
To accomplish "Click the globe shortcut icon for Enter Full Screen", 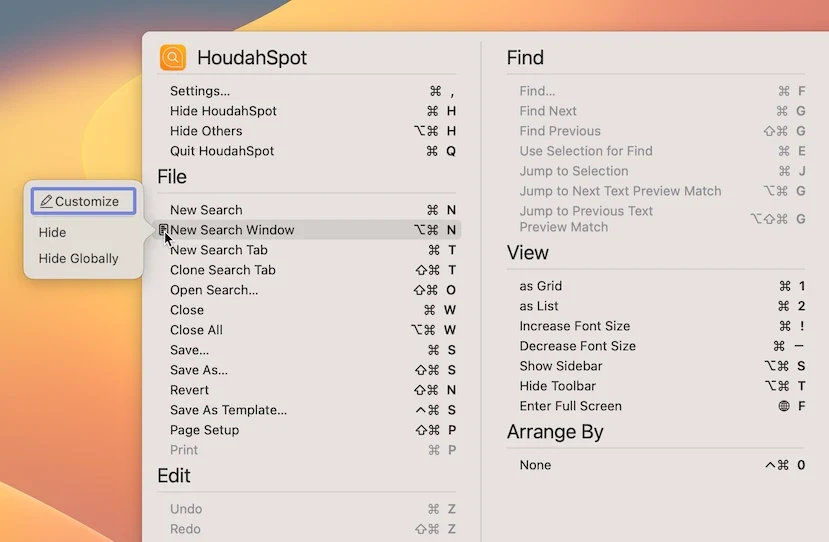I will (x=784, y=406).
